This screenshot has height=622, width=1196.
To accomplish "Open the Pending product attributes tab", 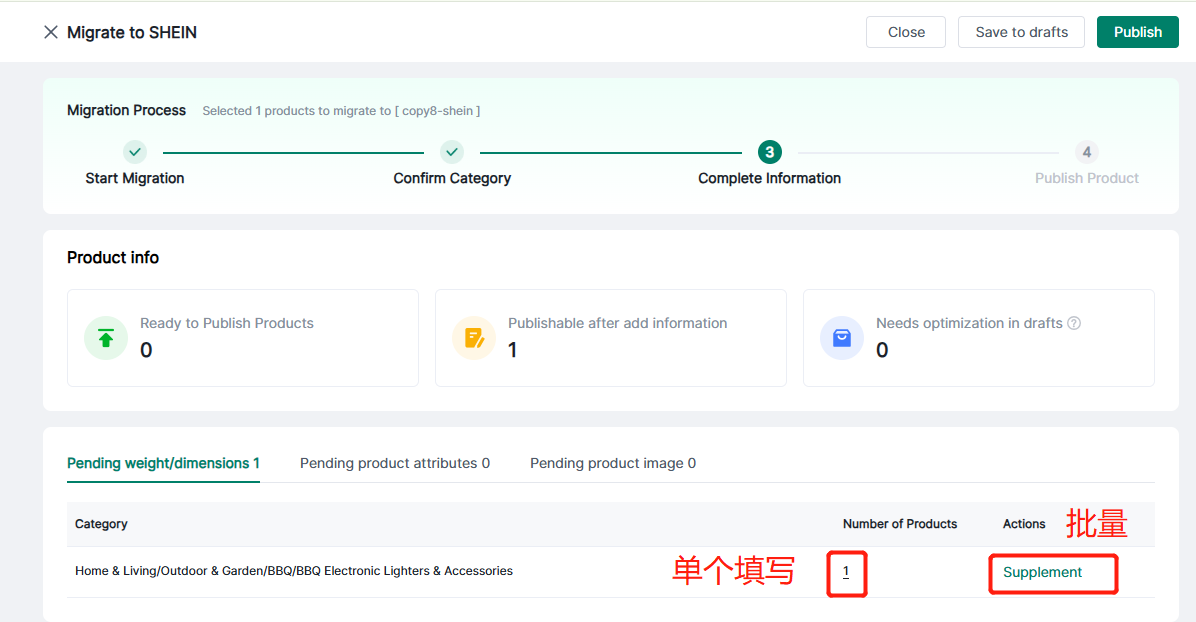I will [x=395, y=463].
